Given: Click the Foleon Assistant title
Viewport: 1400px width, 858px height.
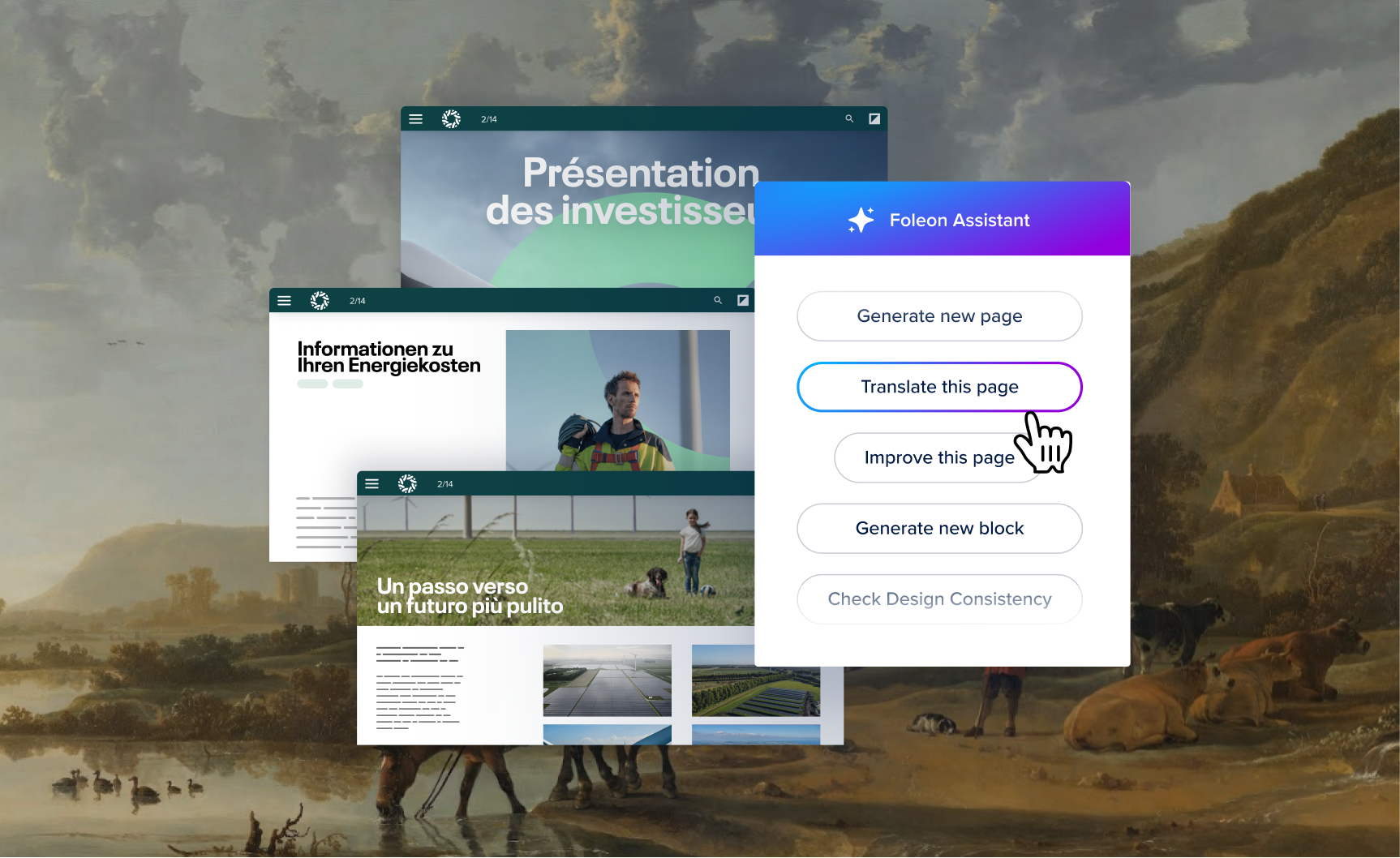Looking at the screenshot, I should (960, 221).
